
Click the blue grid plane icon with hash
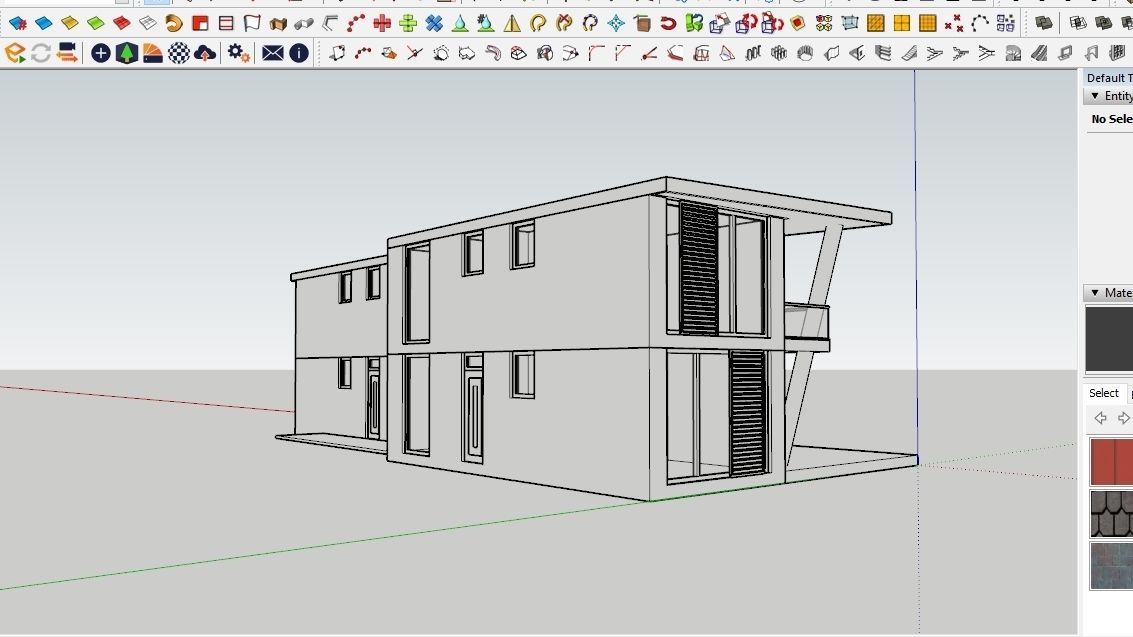[18, 23]
